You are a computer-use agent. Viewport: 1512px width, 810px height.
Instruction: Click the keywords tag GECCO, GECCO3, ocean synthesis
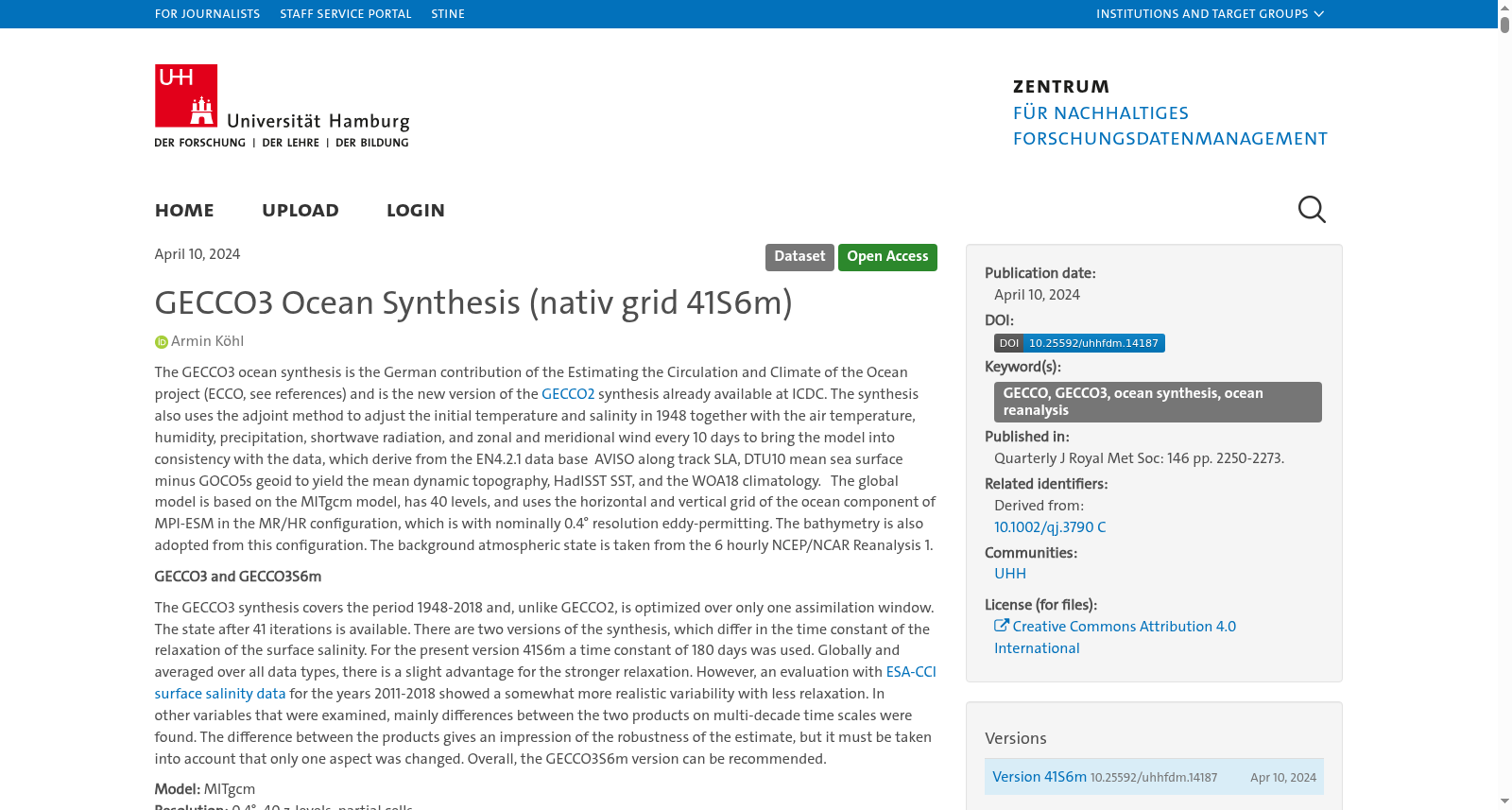coord(1158,402)
